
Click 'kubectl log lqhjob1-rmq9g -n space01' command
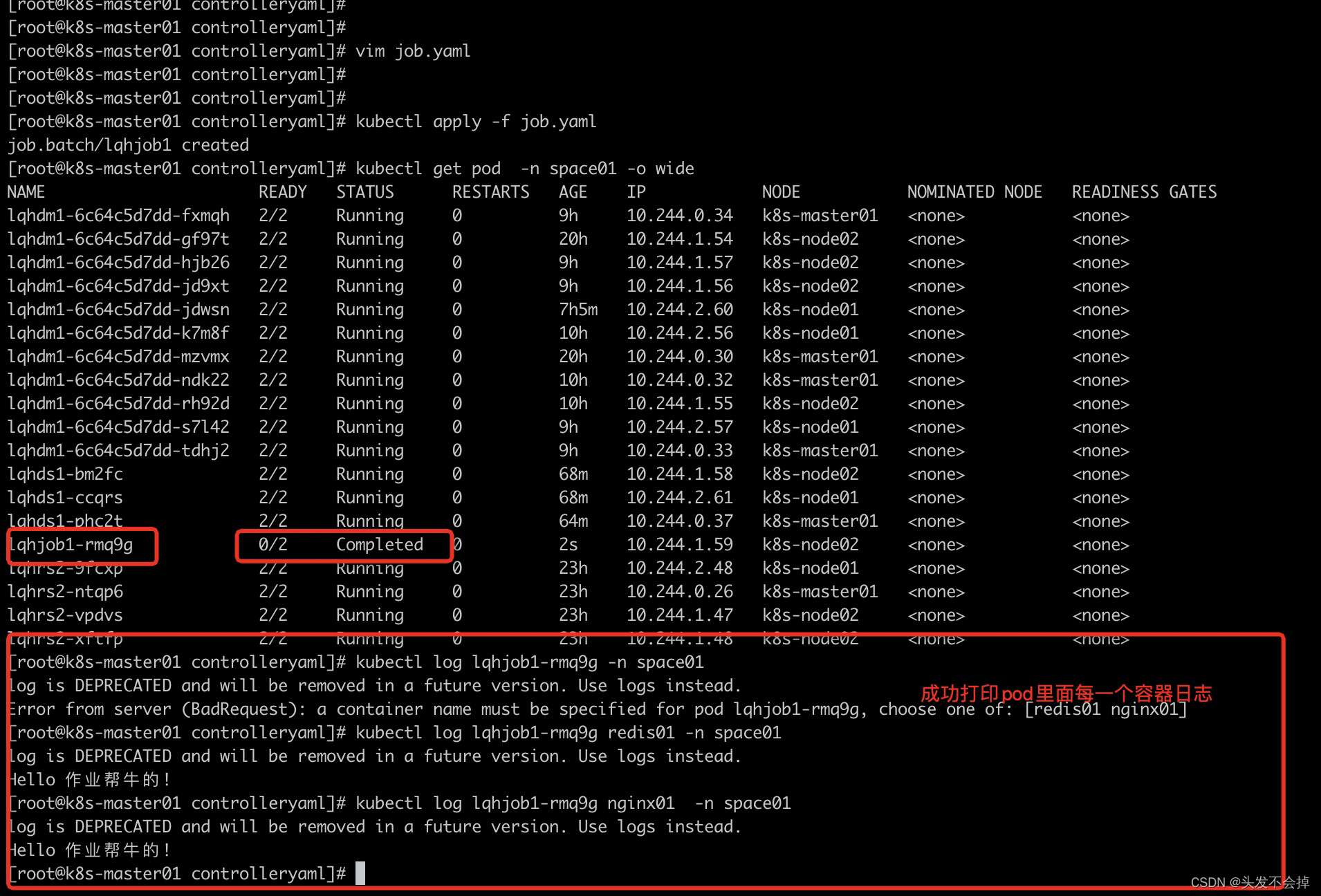pyautogui.click(x=530, y=662)
